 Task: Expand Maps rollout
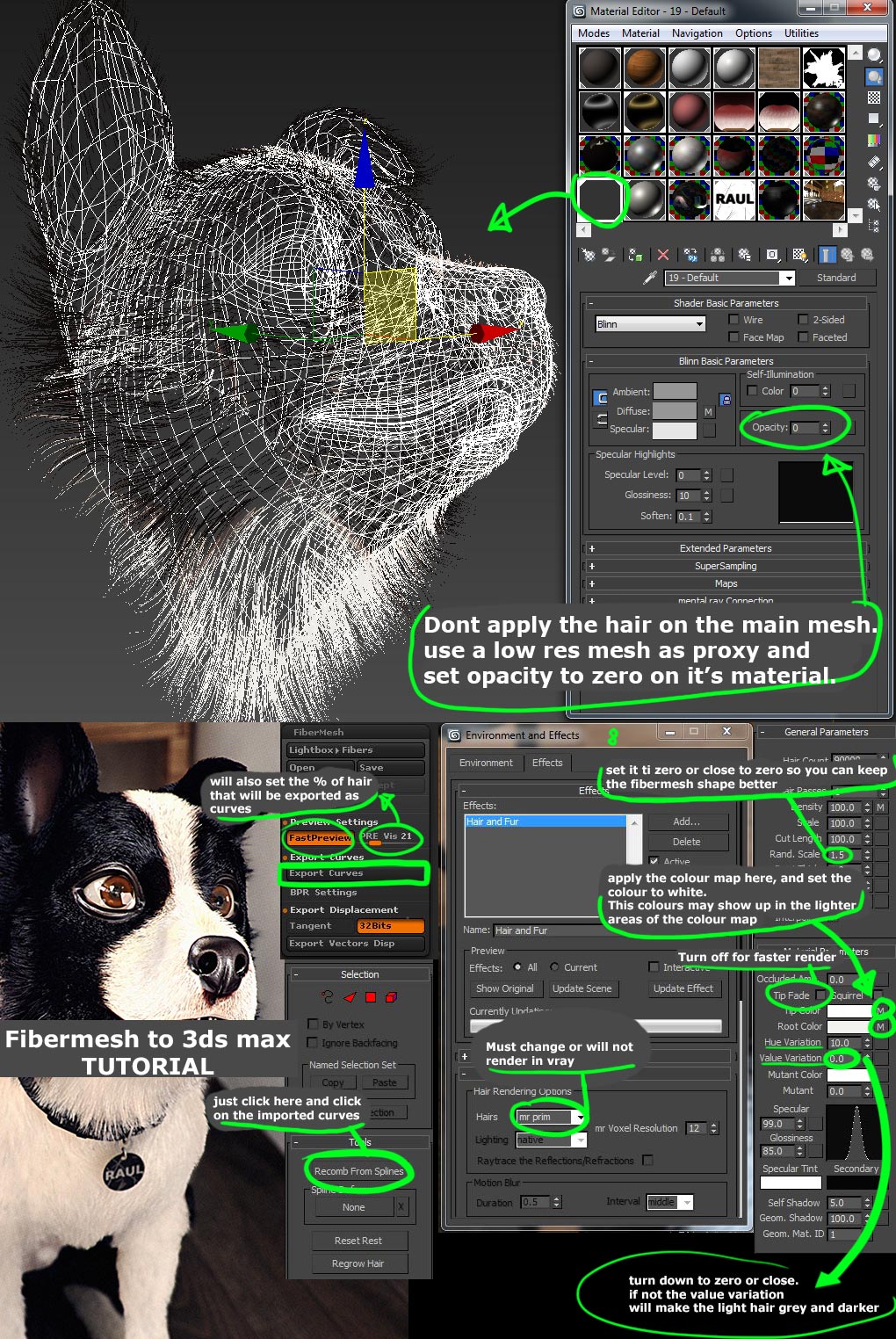pos(726,583)
